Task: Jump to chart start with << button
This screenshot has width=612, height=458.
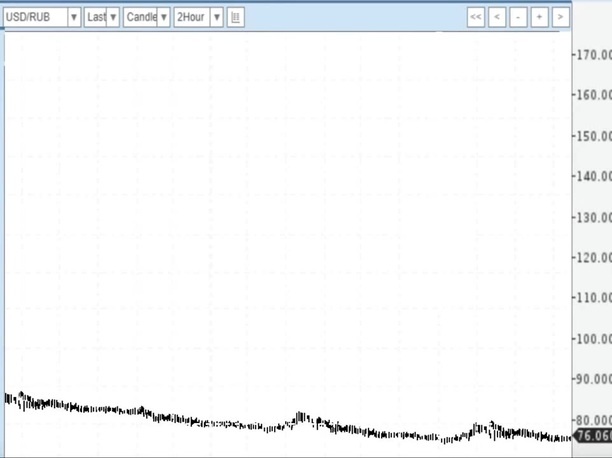Action: coord(476,17)
